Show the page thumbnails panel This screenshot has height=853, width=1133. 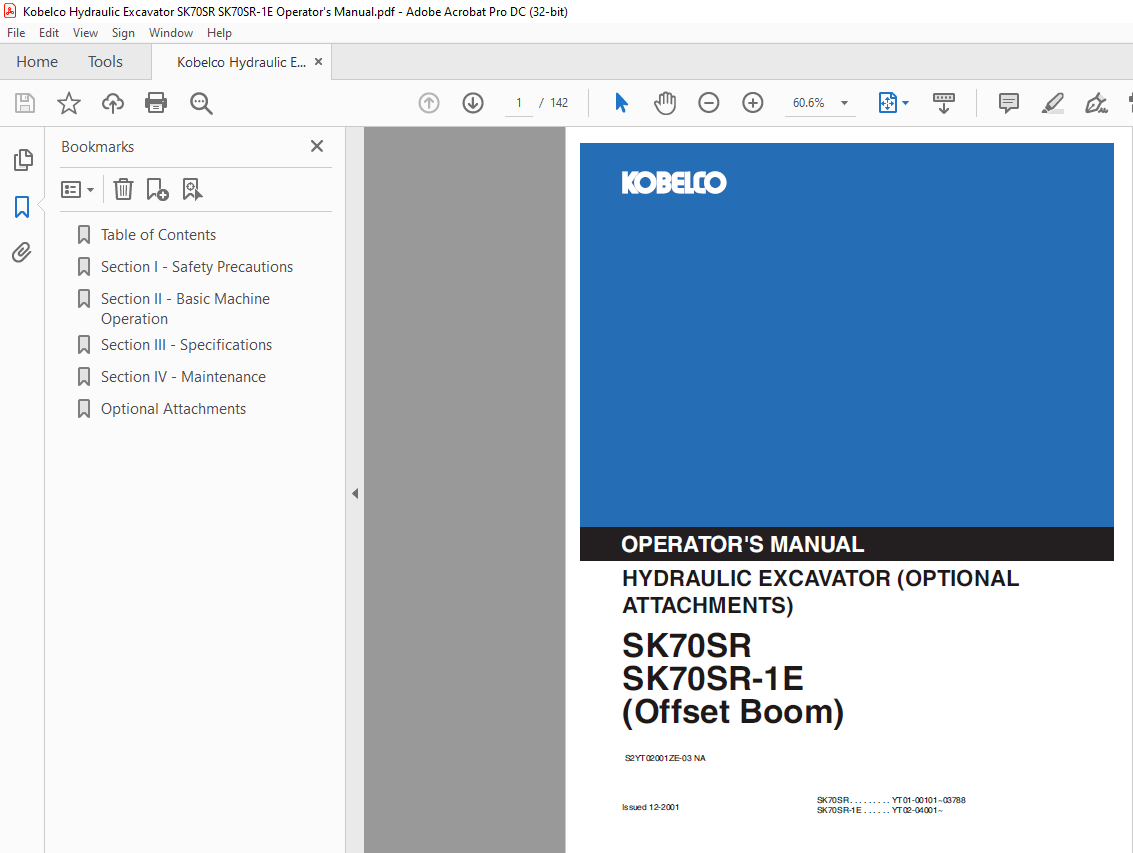(23, 160)
